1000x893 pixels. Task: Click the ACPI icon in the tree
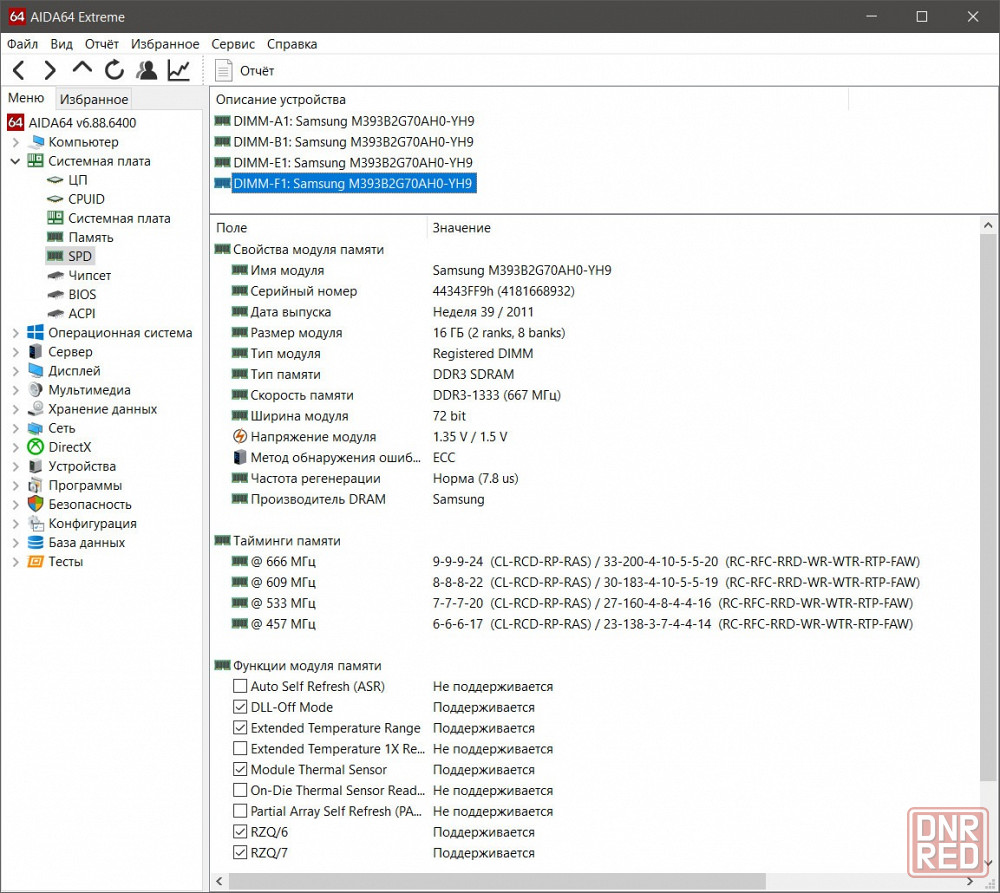coord(55,314)
